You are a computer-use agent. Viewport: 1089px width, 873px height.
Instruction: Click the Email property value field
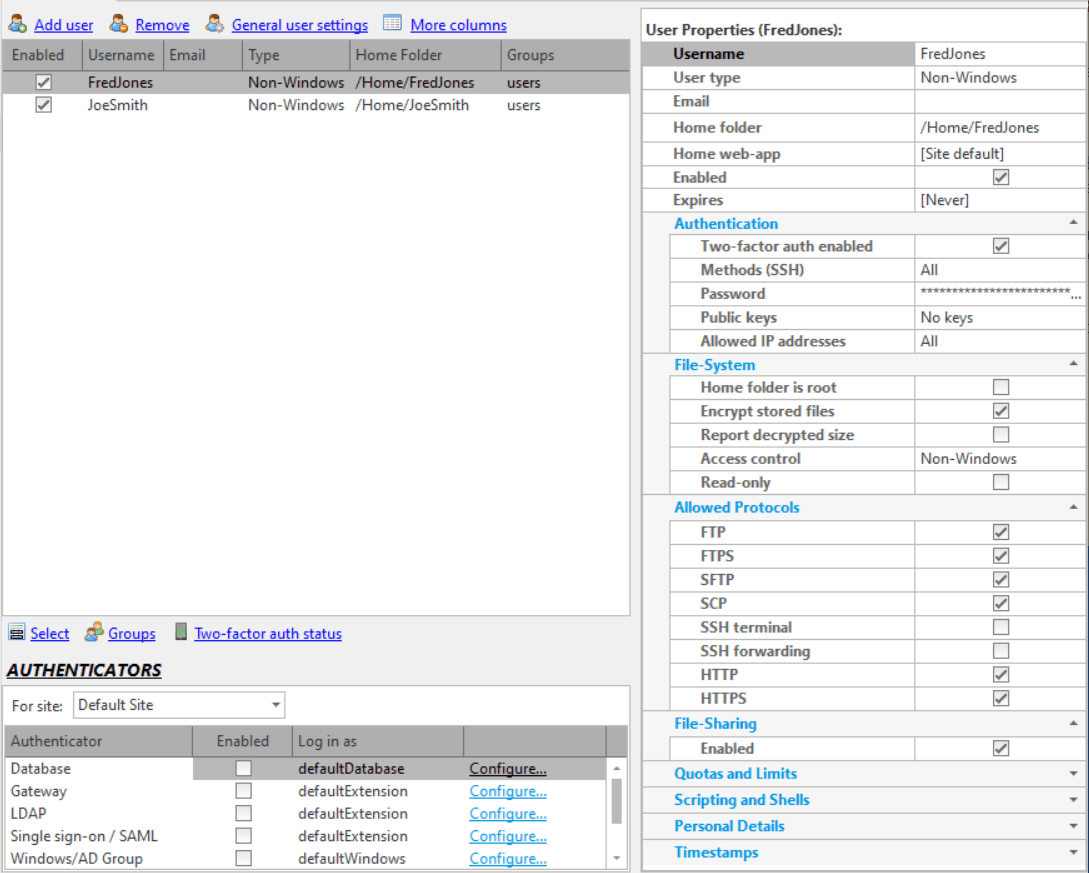click(x=1000, y=101)
